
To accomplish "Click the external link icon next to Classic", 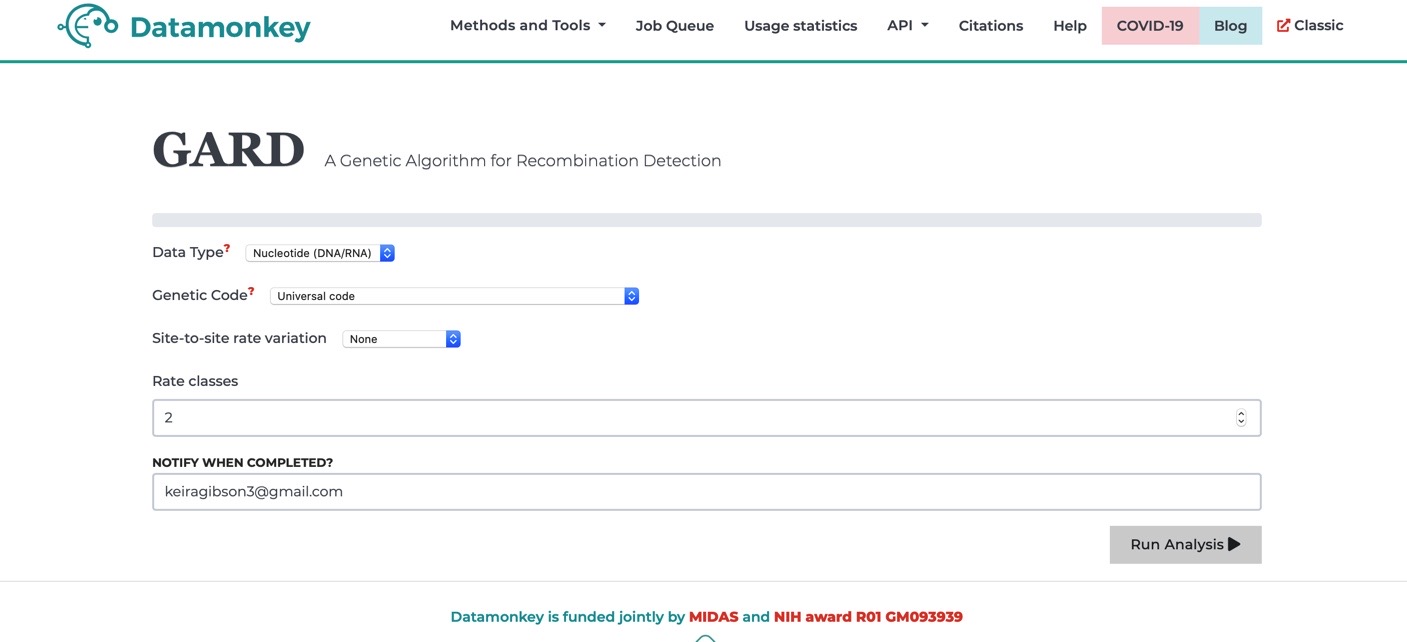I will [x=1283, y=24].
